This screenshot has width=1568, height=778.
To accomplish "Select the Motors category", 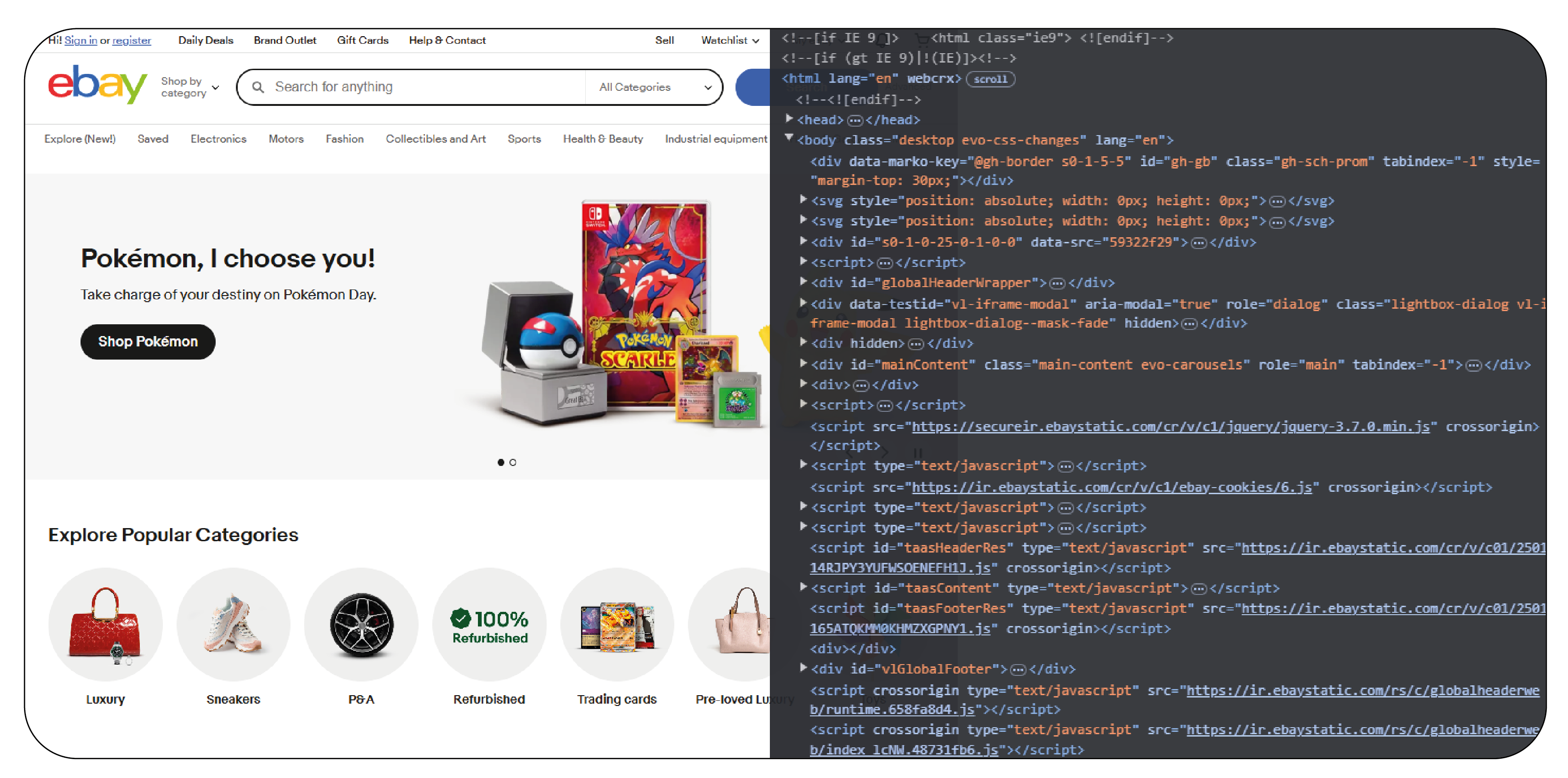I will [x=286, y=139].
